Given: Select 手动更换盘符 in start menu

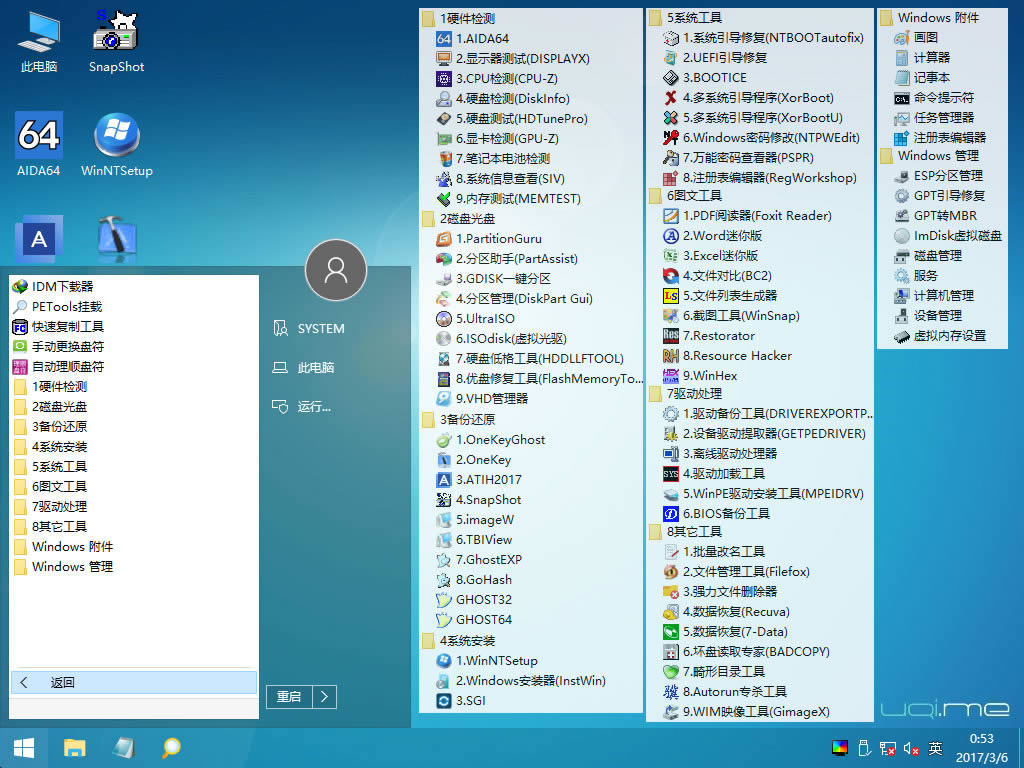Looking at the screenshot, I should 134,347.
